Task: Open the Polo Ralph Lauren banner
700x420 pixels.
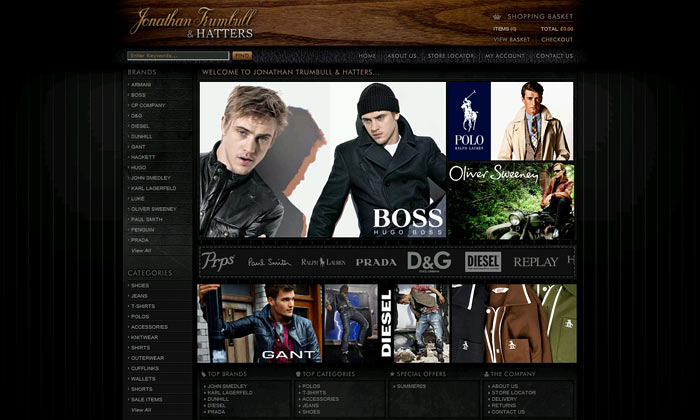Action: point(511,121)
